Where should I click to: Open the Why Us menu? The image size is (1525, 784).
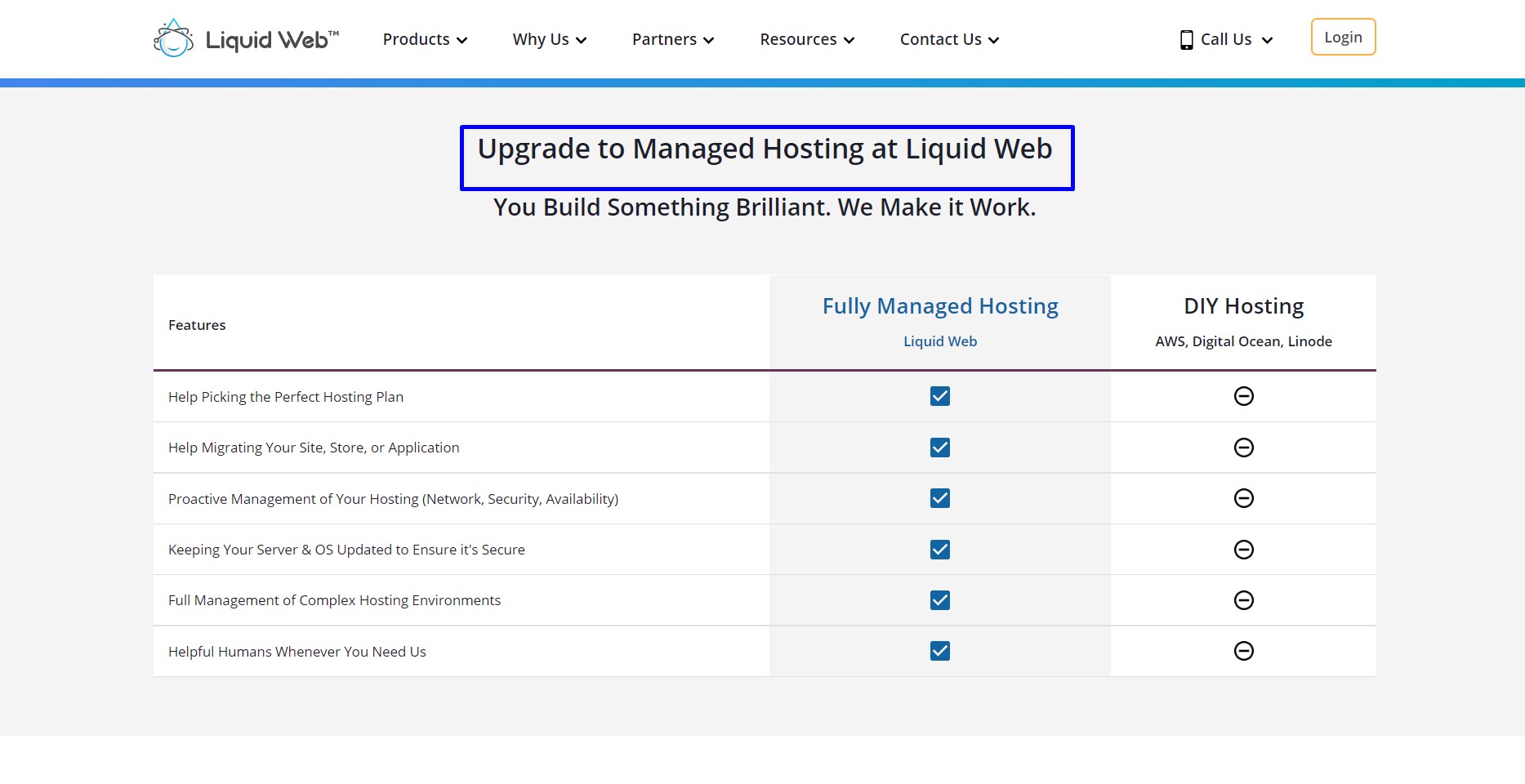(x=550, y=39)
